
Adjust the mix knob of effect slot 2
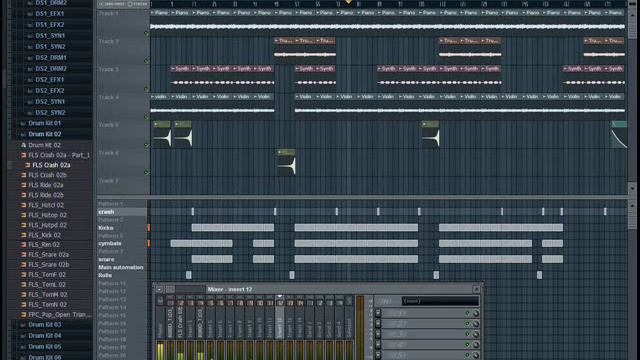tap(476, 324)
